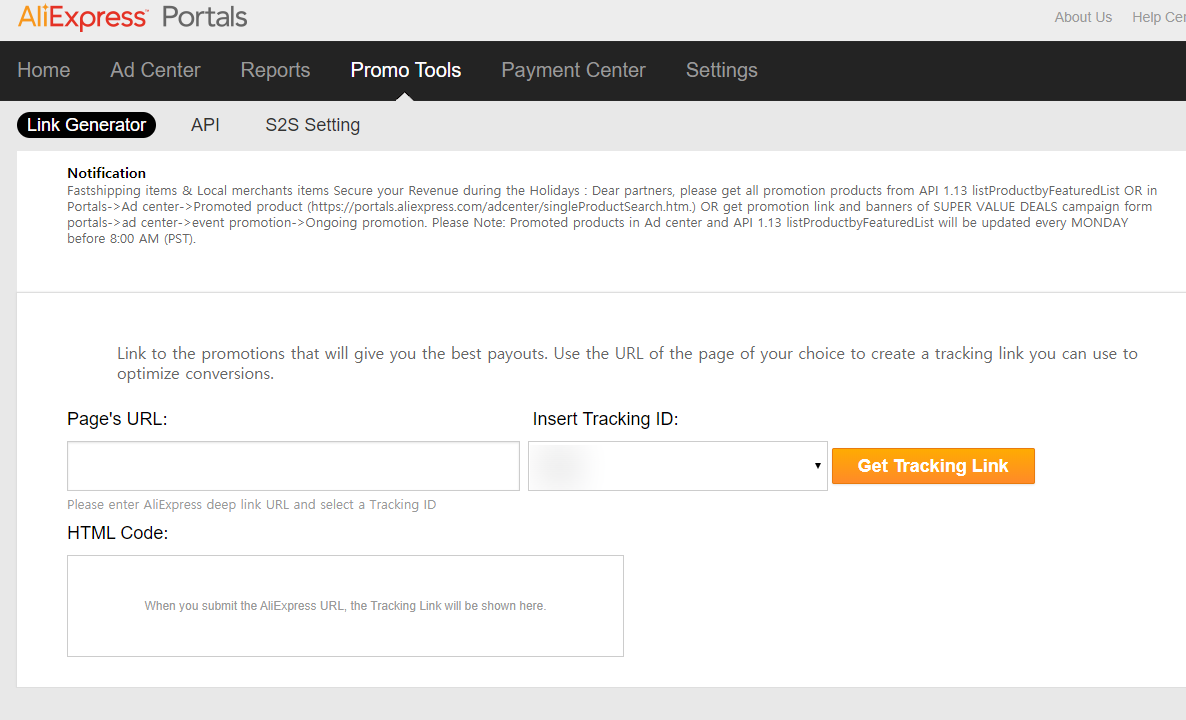Go to the Home menu
The image size is (1186, 720).
44,70
